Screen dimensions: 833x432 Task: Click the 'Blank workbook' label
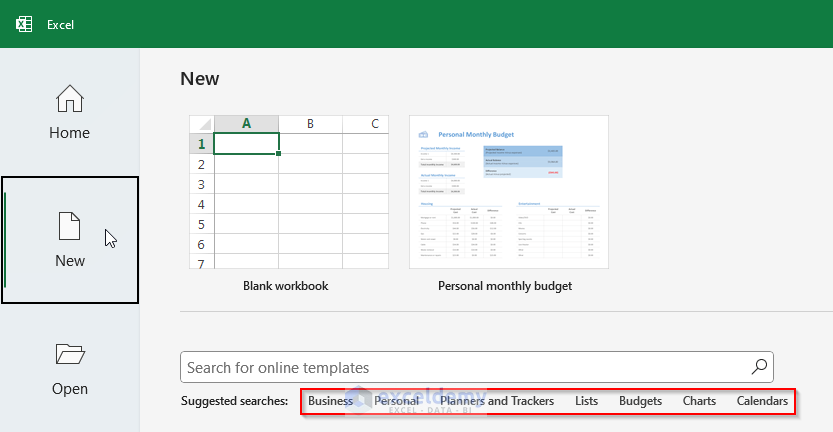point(286,286)
